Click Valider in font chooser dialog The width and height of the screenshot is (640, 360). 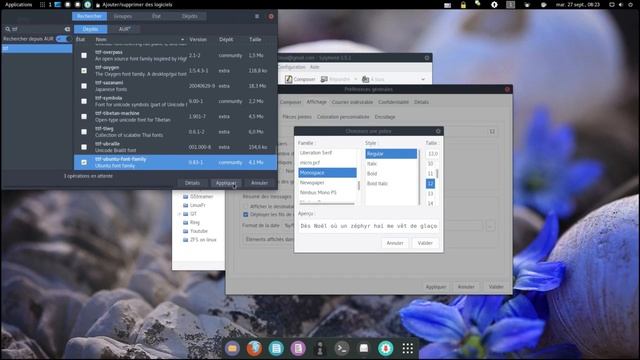[x=425, y=243]
